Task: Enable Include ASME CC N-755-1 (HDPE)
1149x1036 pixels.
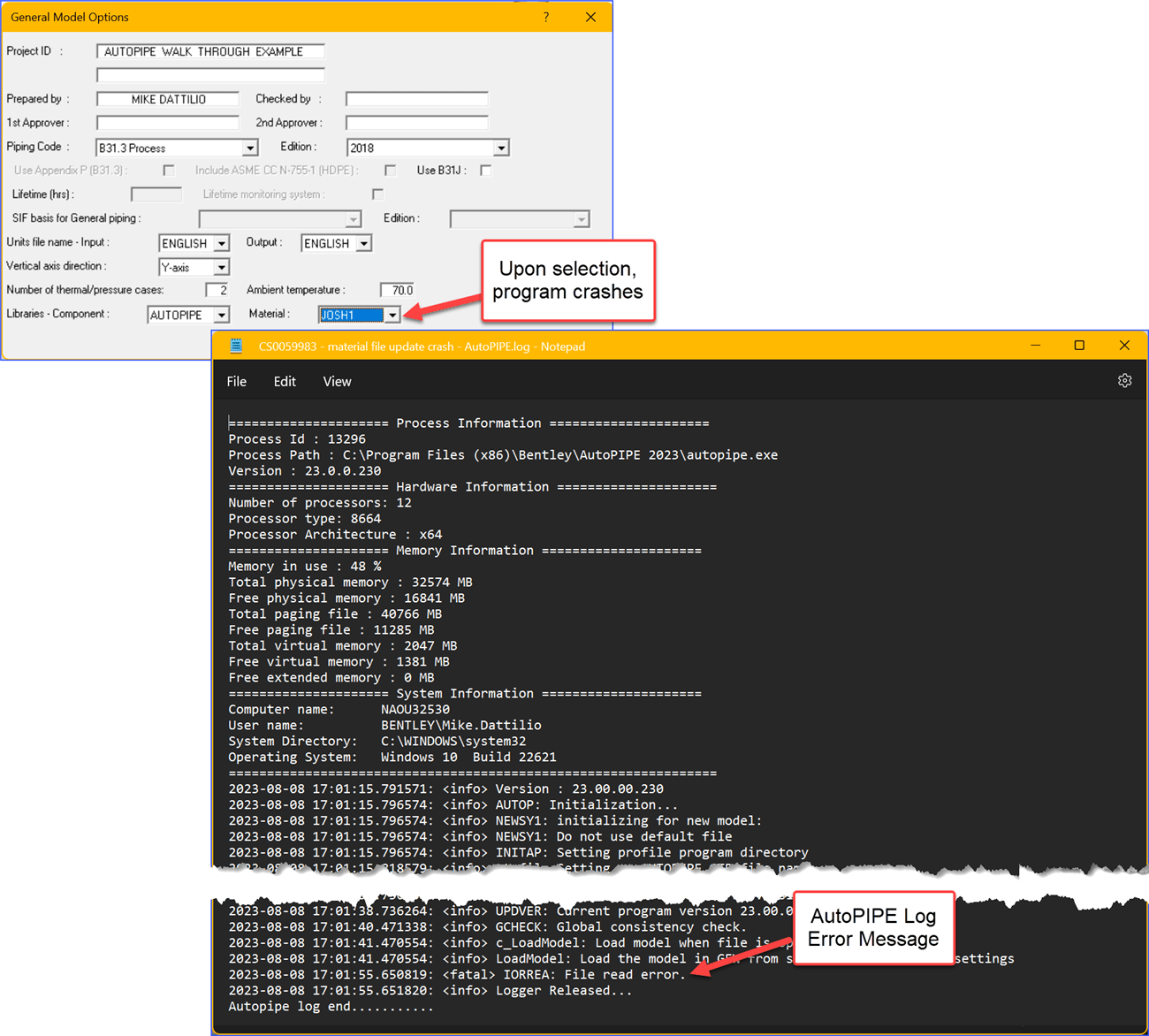Action: tap(390, 170)
